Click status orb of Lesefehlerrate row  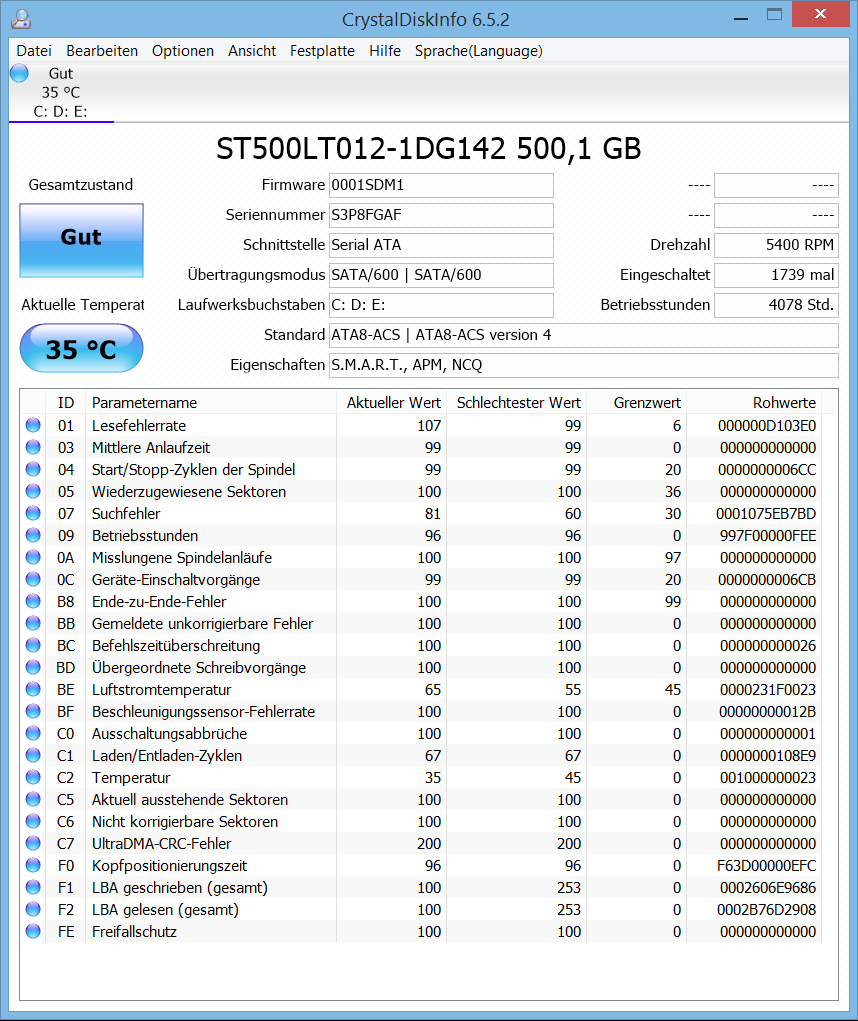tap(33, 425)
